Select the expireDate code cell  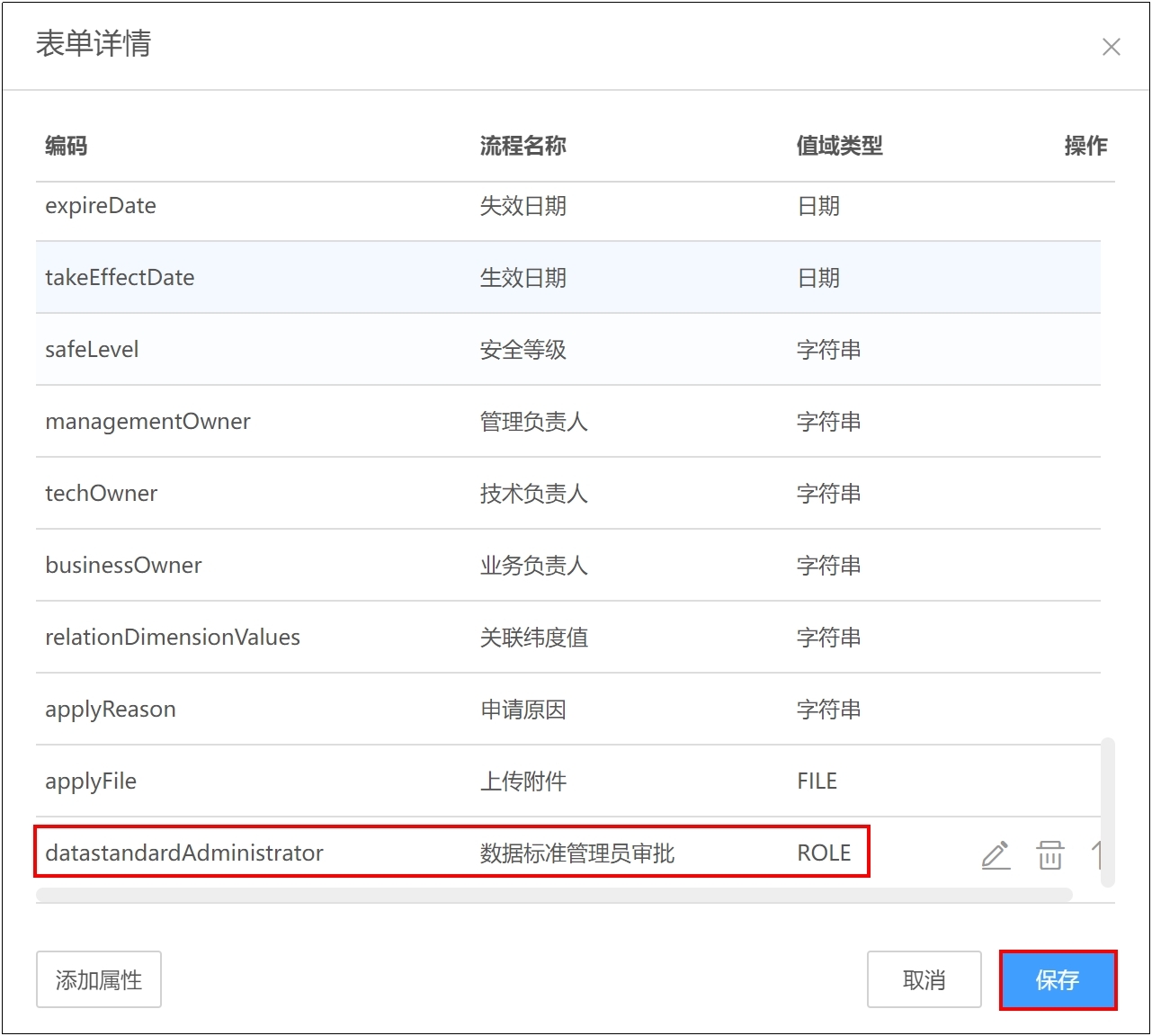coord(101,206)
